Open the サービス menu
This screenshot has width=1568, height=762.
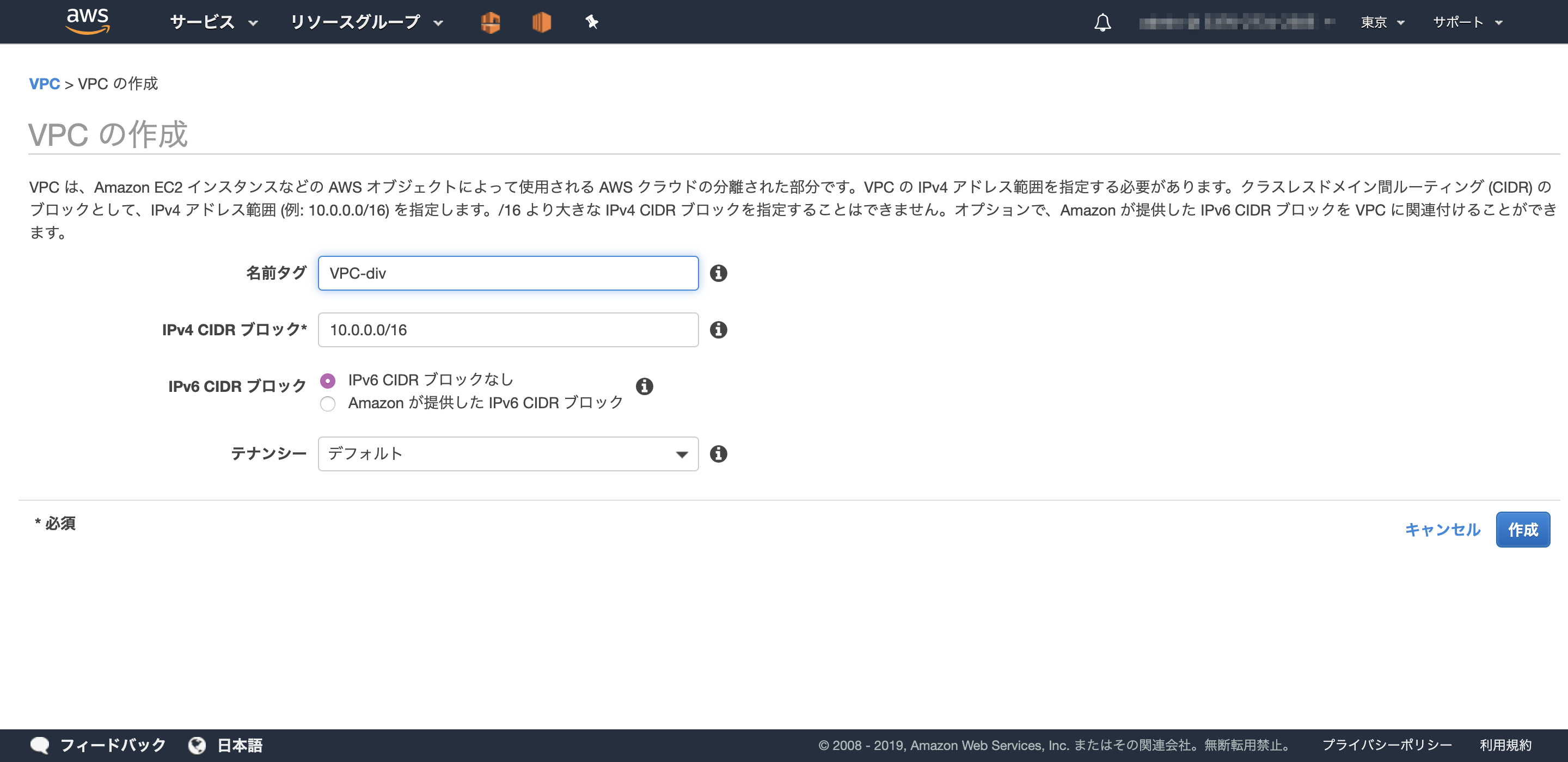click(213, 22)
